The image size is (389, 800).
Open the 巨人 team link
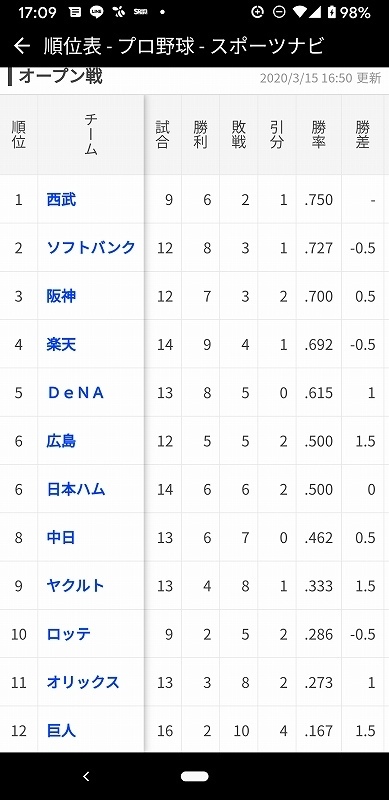click(x=61, y=731)
